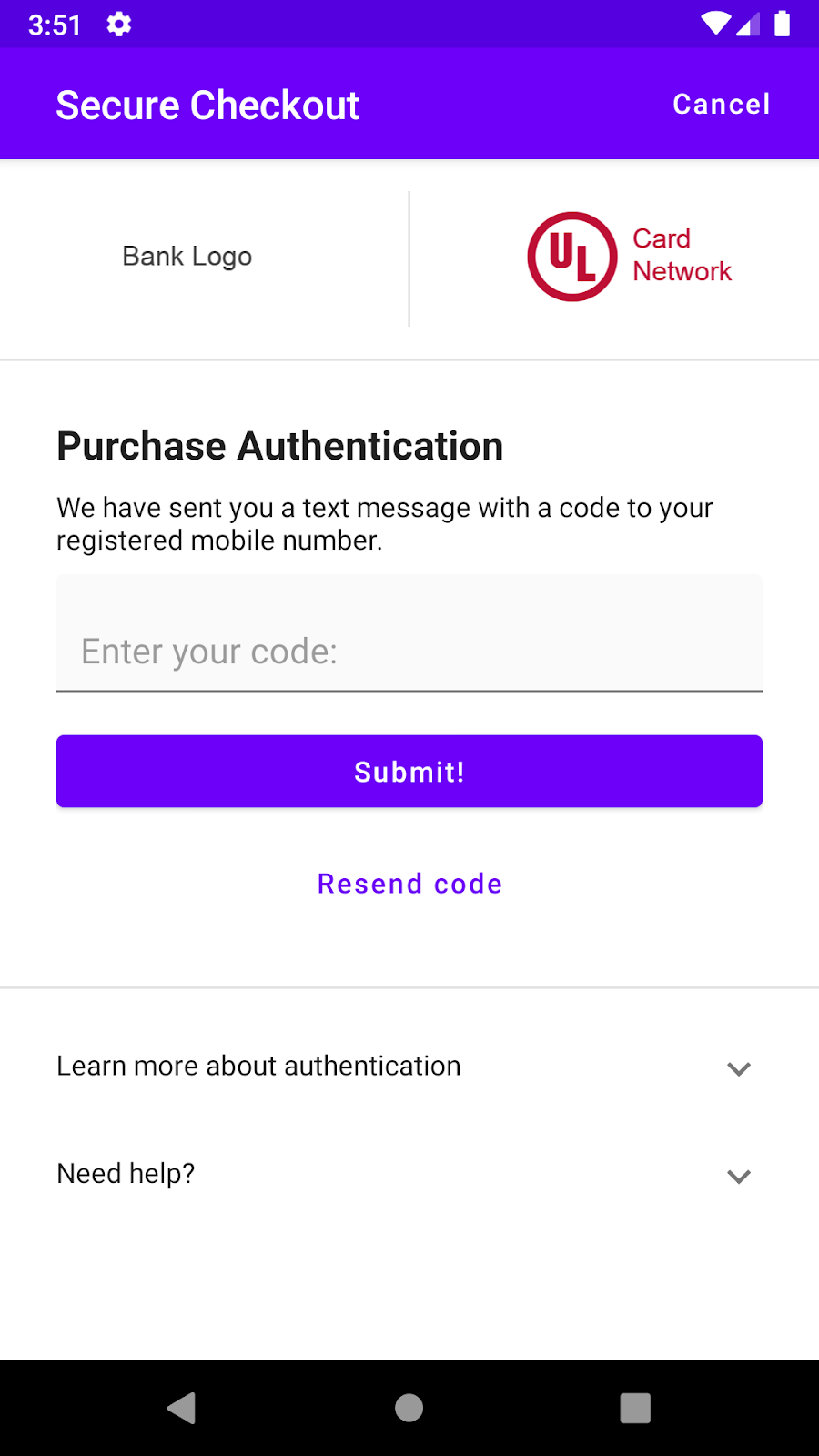This screenshot has width=819, height=1456.
Task: Tap the Secure Checkout title
Action: (x=207, y=106)
